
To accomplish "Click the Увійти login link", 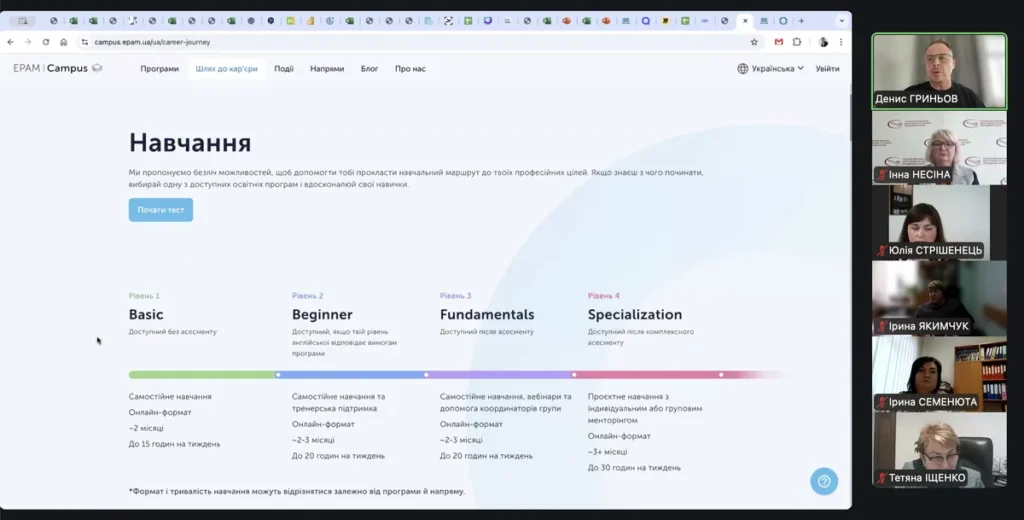I will point(827,69).
